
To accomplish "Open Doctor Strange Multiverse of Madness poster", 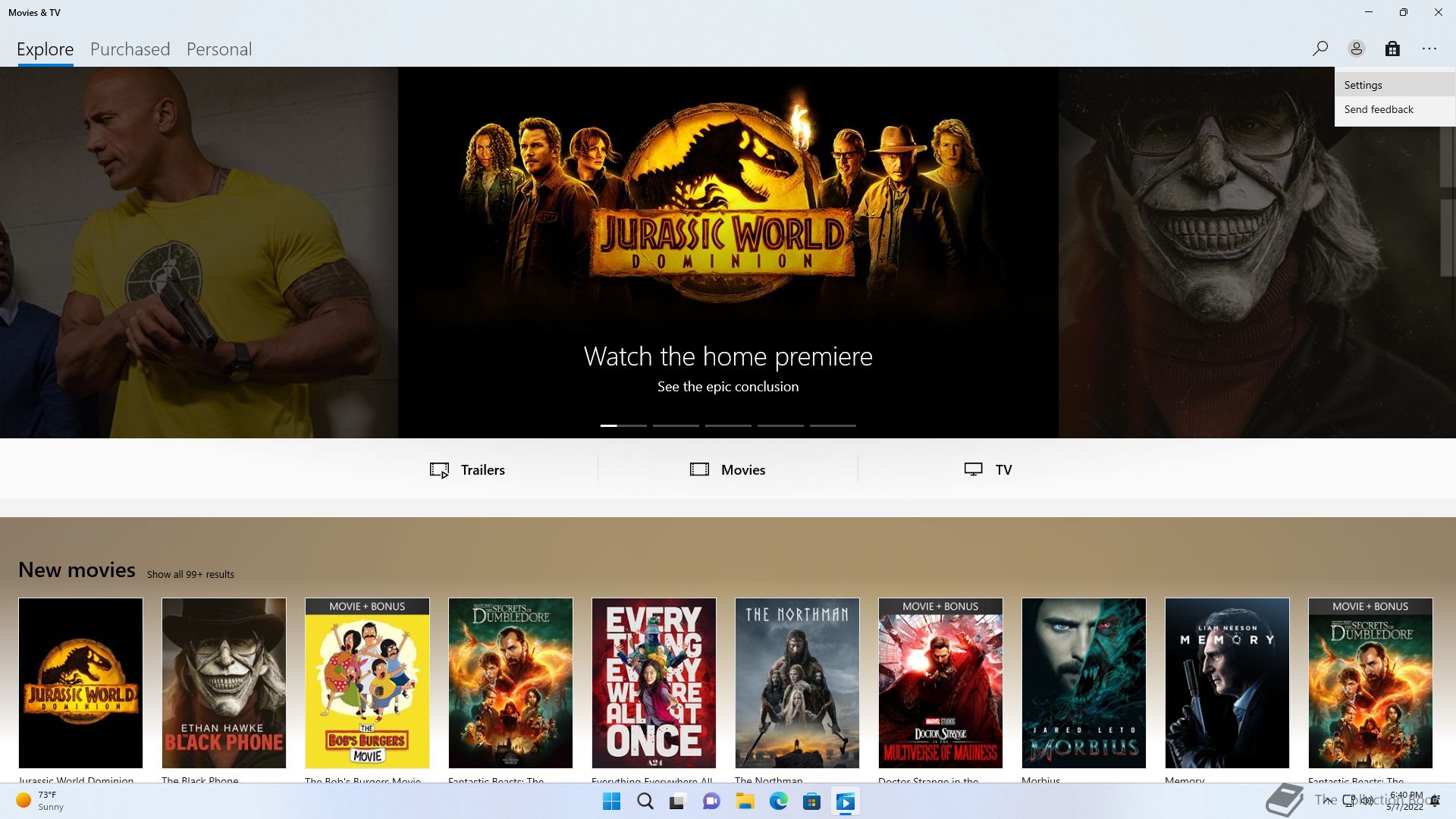I will pos(940,682).
